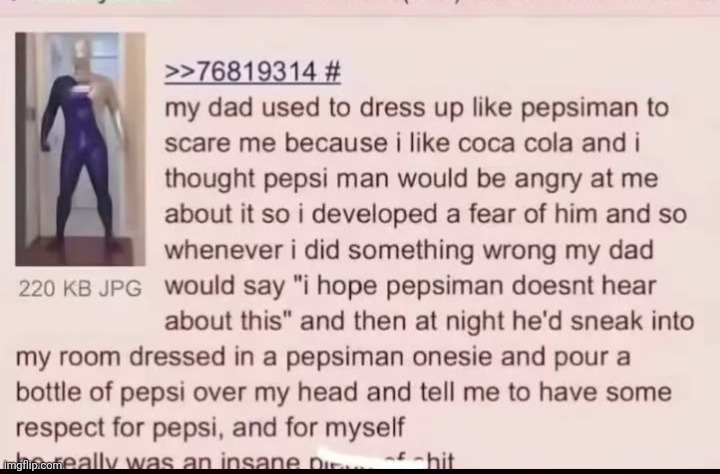The image size is (720, 474).
Task: Click the line starting 'thought pepsi man would'
Action: click(411, 179)
